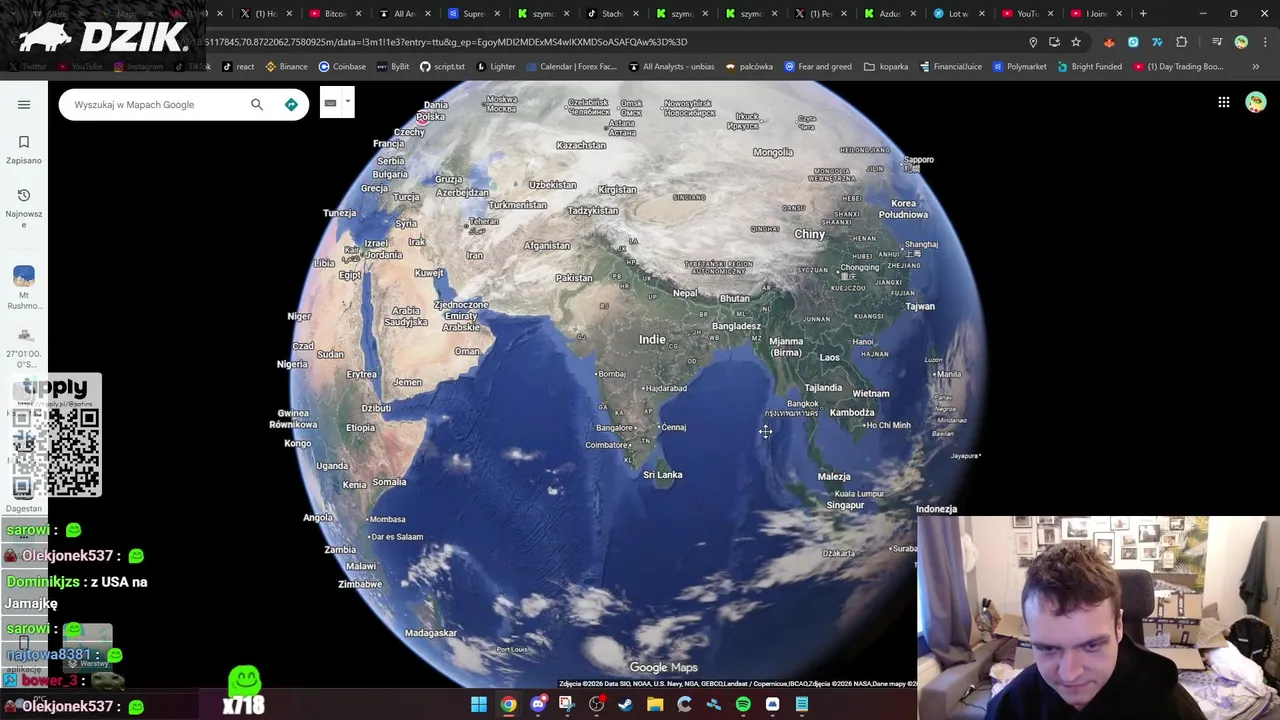Open the Google account avatar

click(1256, 102)
